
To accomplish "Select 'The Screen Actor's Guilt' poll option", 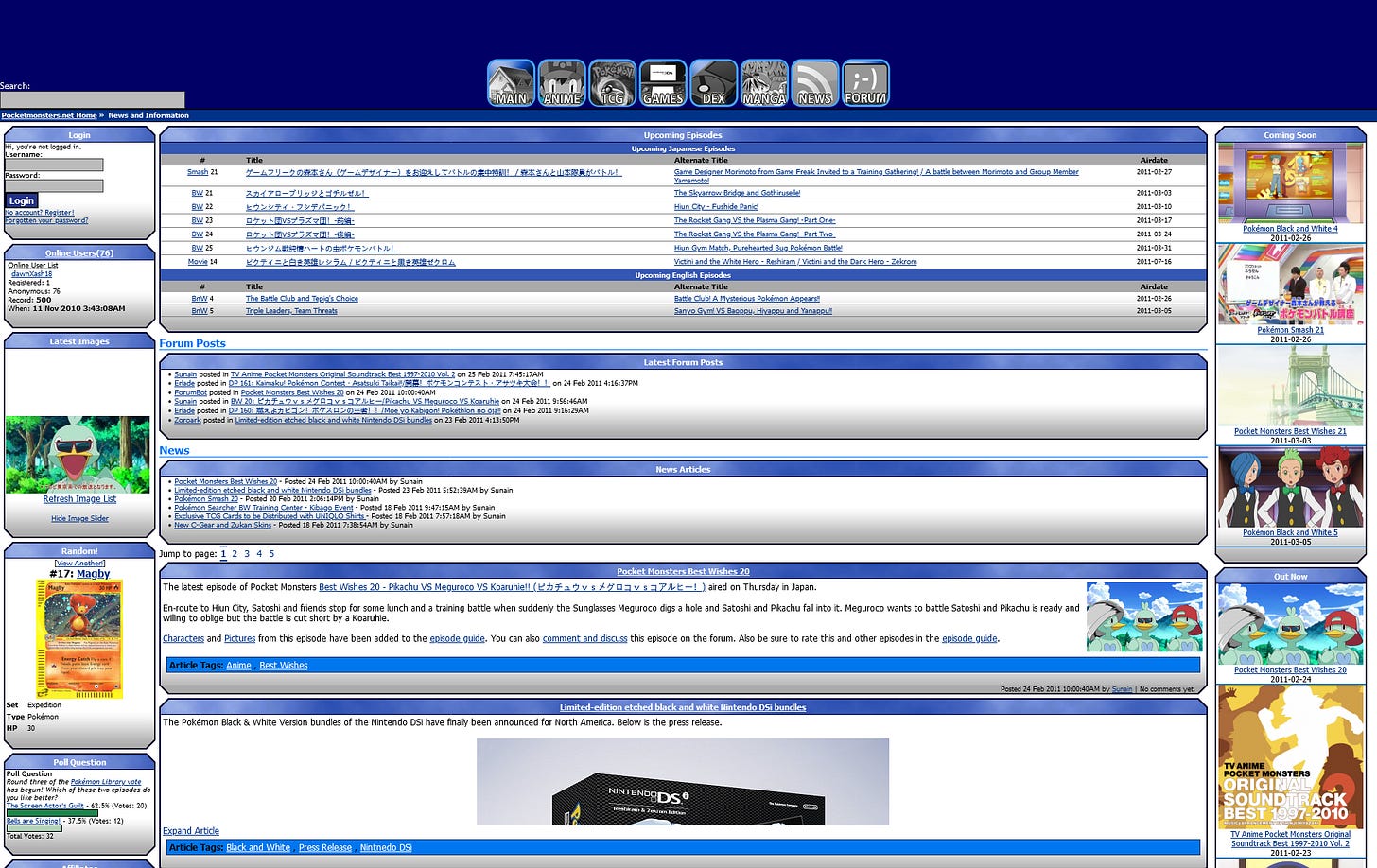I will tap(45, 806).
